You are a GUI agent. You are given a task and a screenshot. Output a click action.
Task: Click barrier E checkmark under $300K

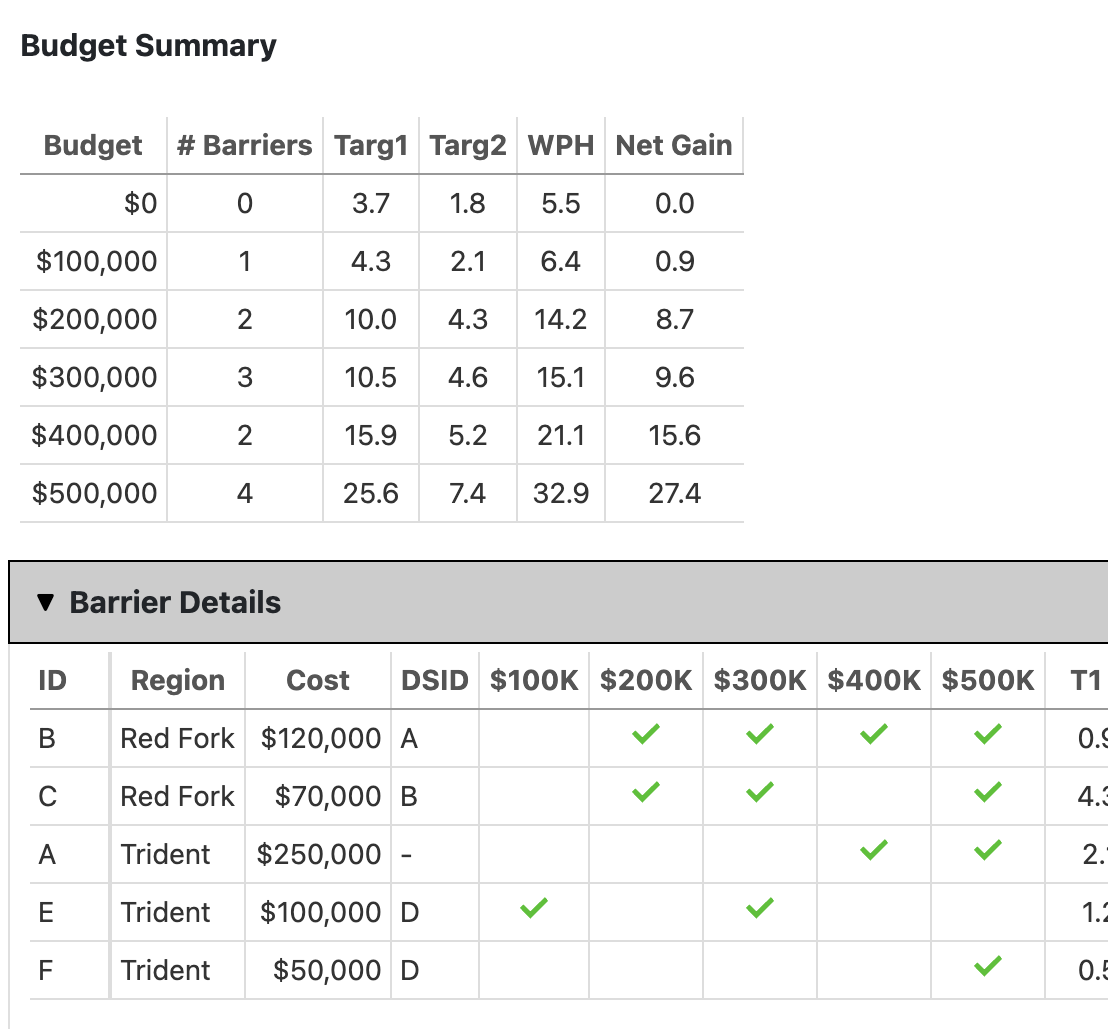pos(760,908)
